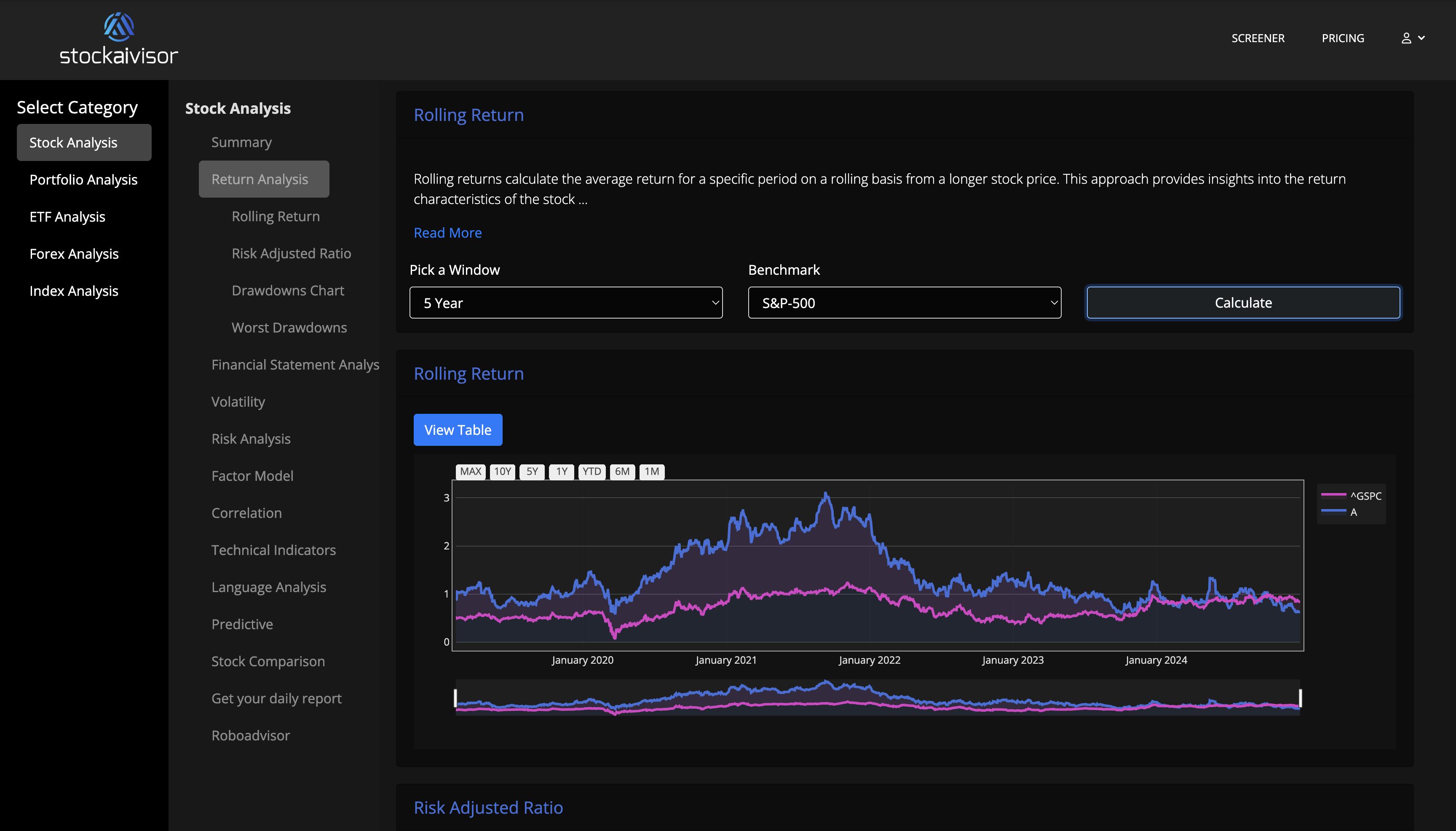Go to PRICING page
1456x831 pixels.
point(1343,38)
